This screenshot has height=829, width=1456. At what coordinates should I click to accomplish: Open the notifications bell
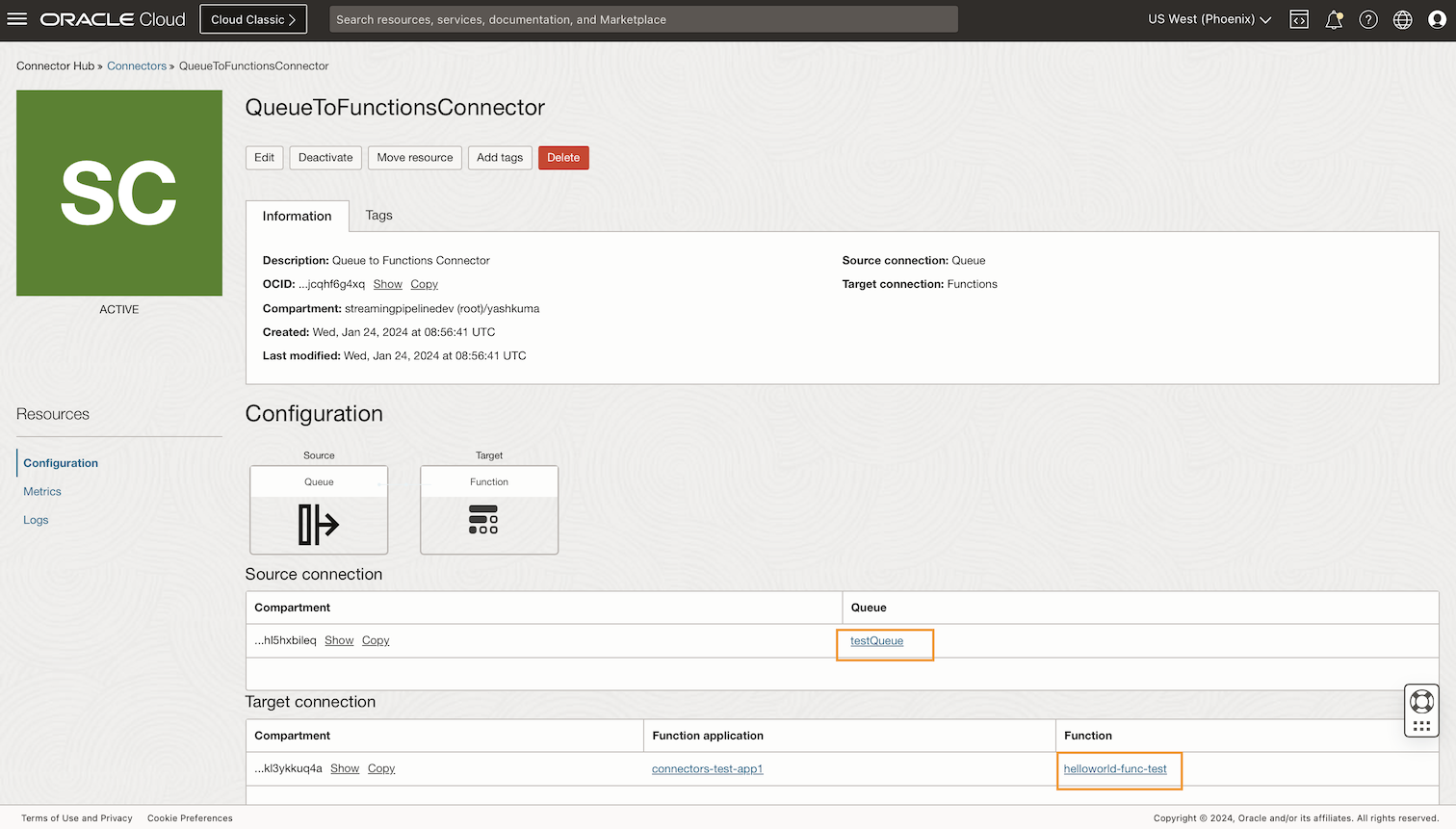click(1334, 18)
